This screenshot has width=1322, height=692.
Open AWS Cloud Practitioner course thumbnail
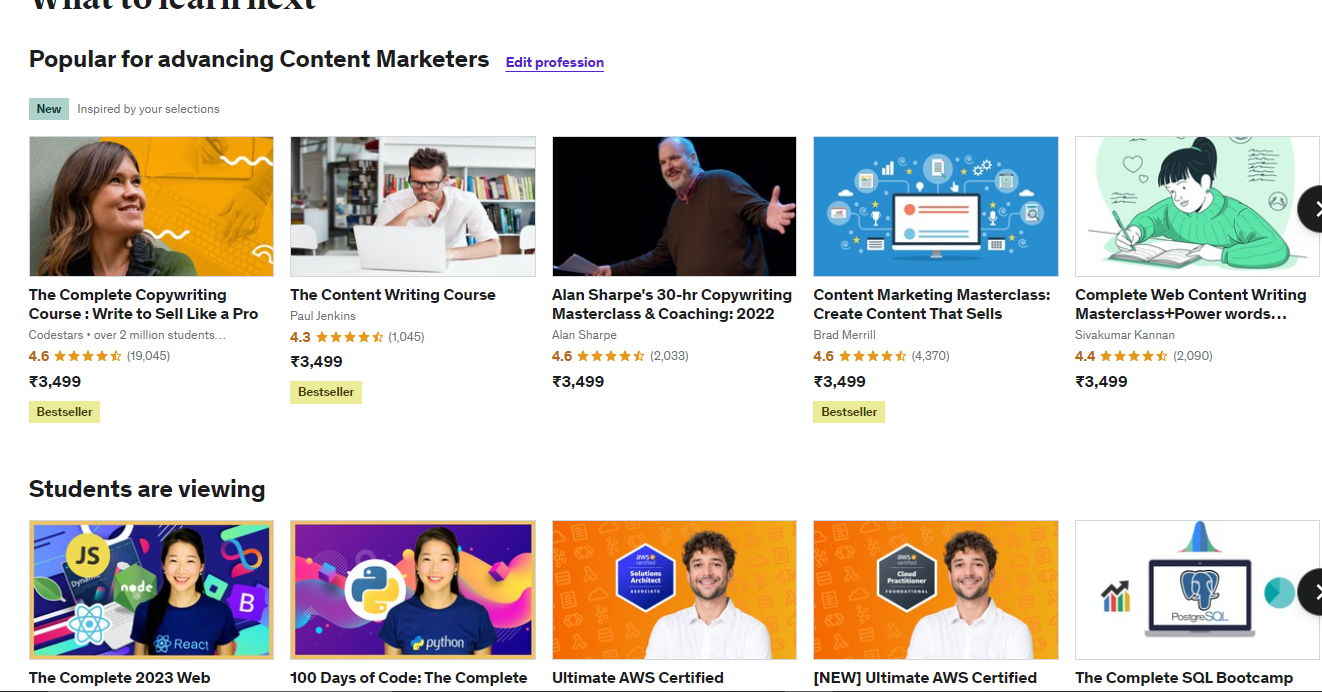[936, 590]
